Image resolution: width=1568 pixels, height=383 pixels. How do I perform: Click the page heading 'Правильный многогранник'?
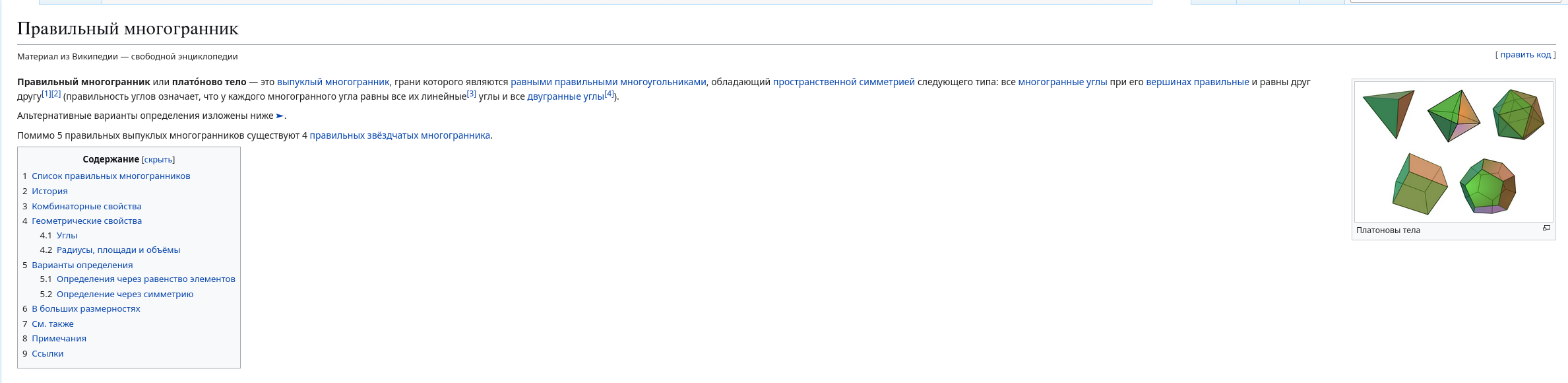click(x=128, y=28)
